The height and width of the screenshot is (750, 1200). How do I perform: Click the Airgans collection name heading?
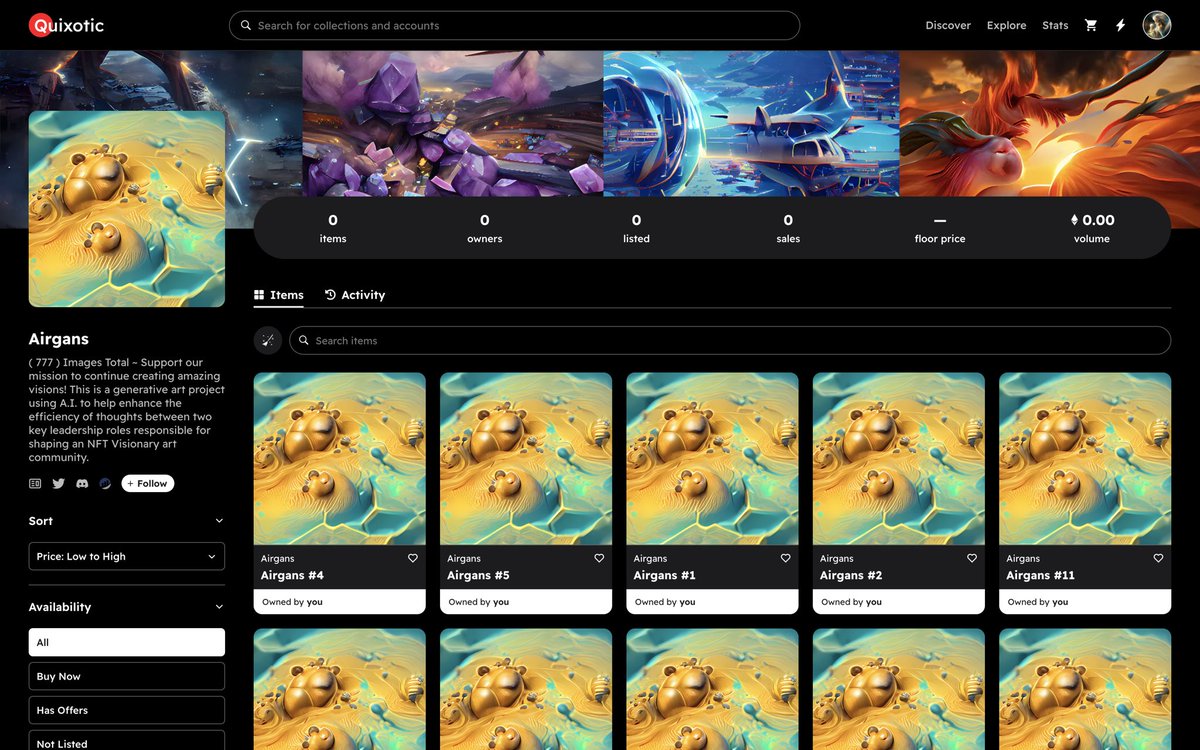click(59, 339)
